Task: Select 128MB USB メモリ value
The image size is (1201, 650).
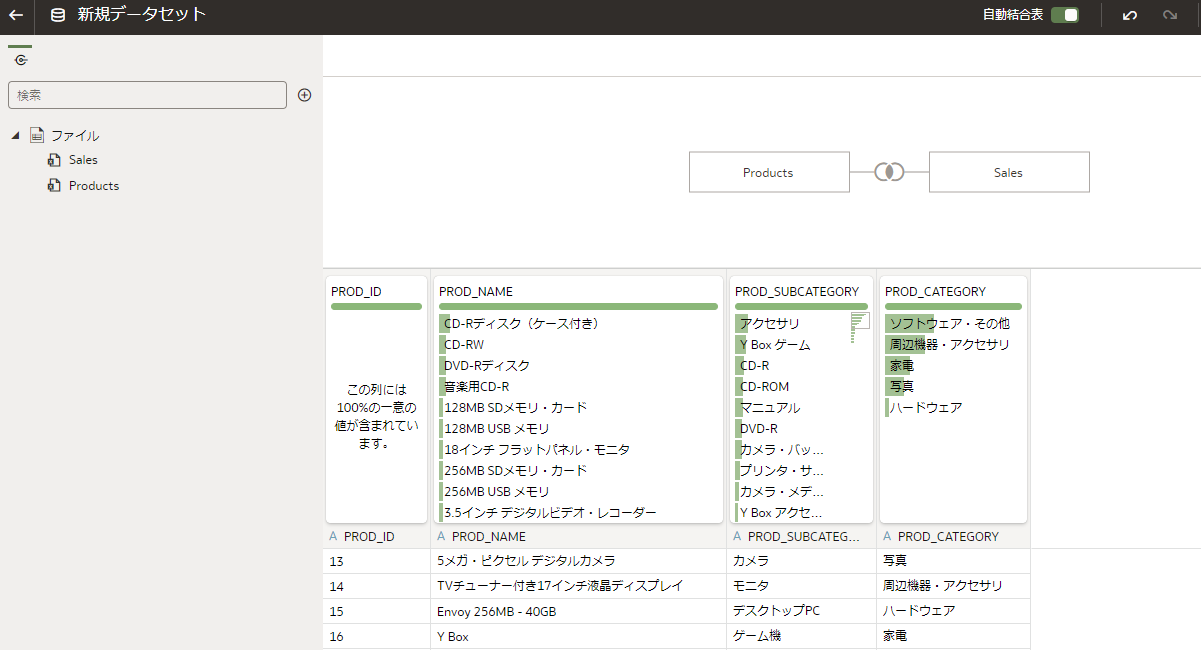Action: (497, 429)
